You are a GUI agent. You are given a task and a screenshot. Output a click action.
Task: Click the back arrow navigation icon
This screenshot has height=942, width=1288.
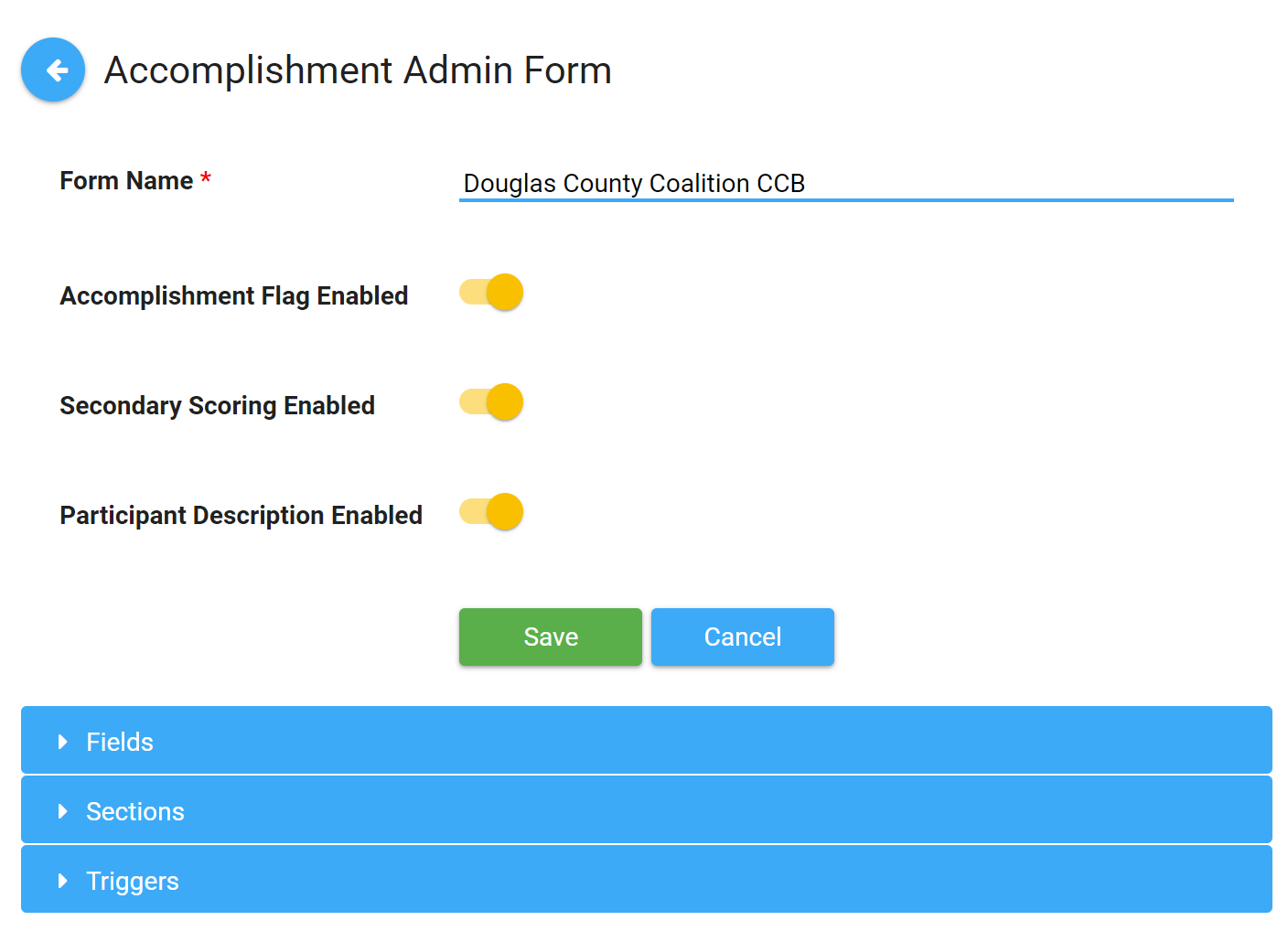[52, 70]
